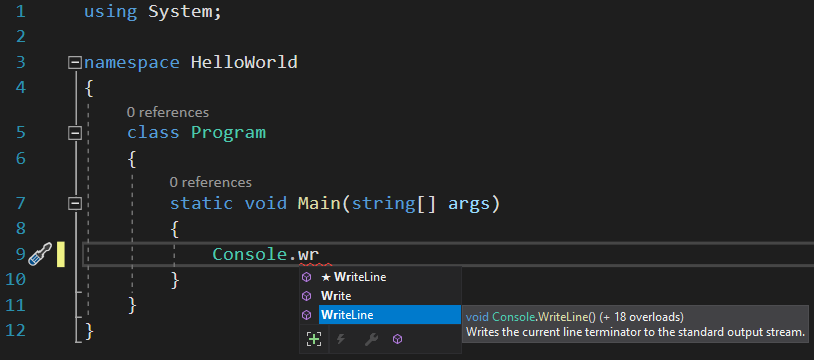814x360 pixels.
Task: Click the using keyword on line 1
Action: coord(111,12)
